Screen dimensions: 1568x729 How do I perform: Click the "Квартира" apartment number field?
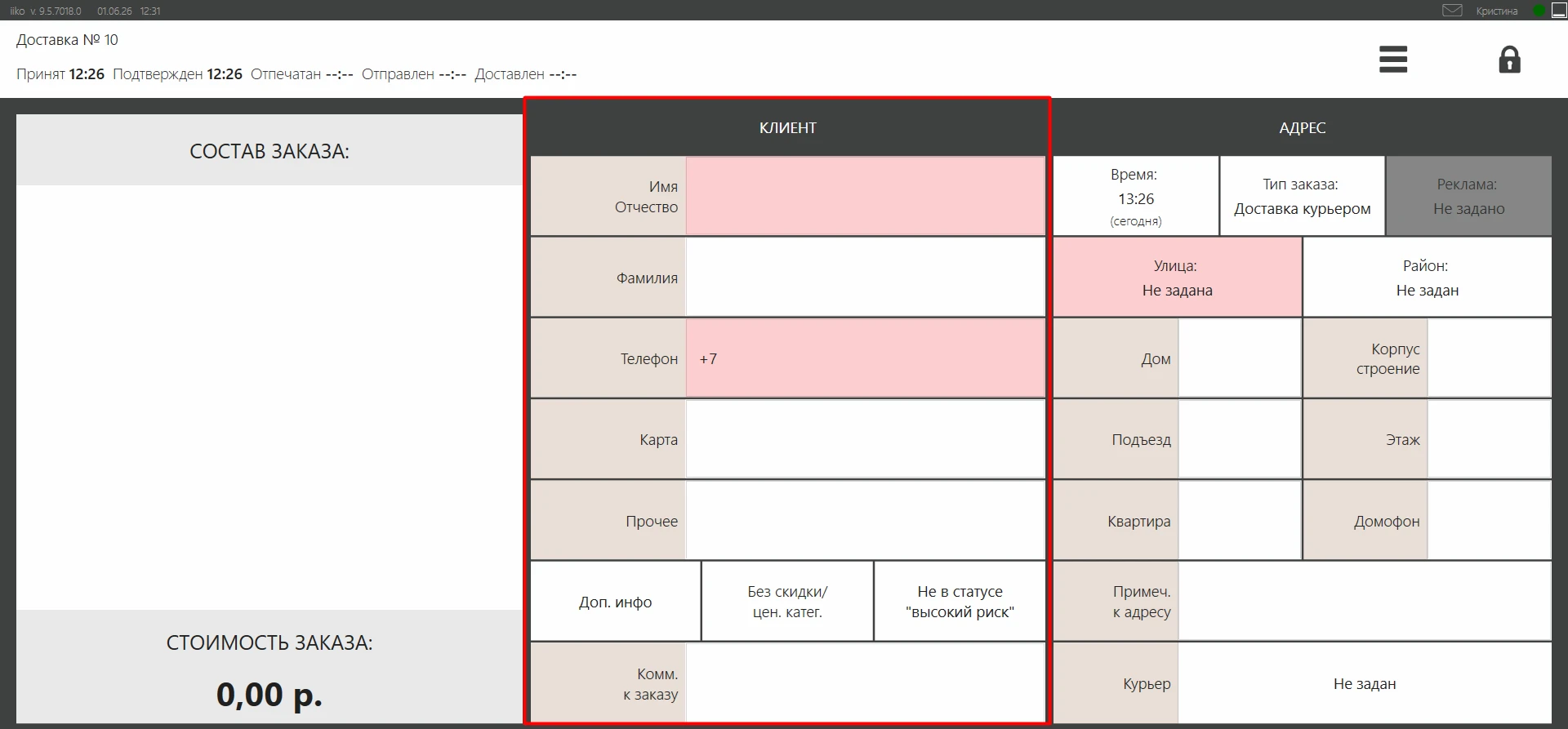[x=1240, y=521]
